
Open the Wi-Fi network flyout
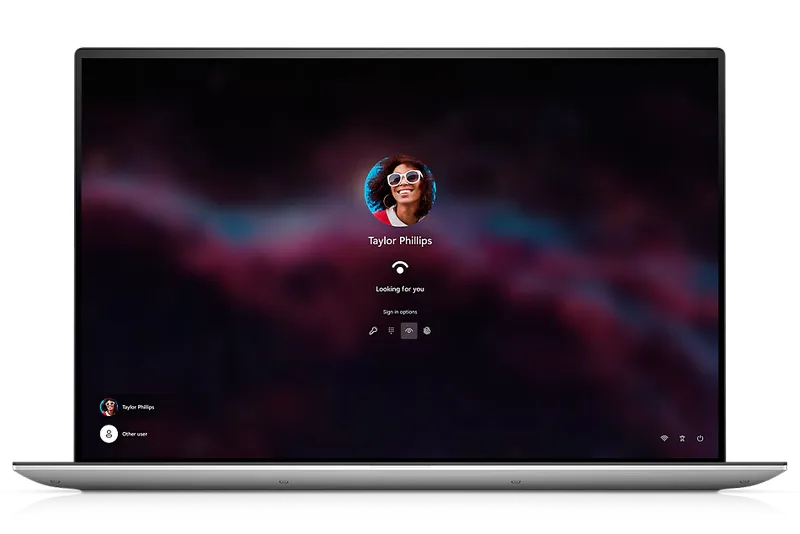coord(663,438)
